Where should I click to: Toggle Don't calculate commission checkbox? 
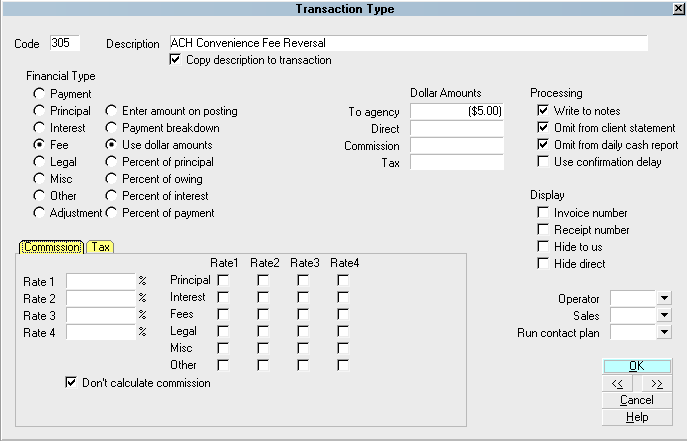coord(71,382)
